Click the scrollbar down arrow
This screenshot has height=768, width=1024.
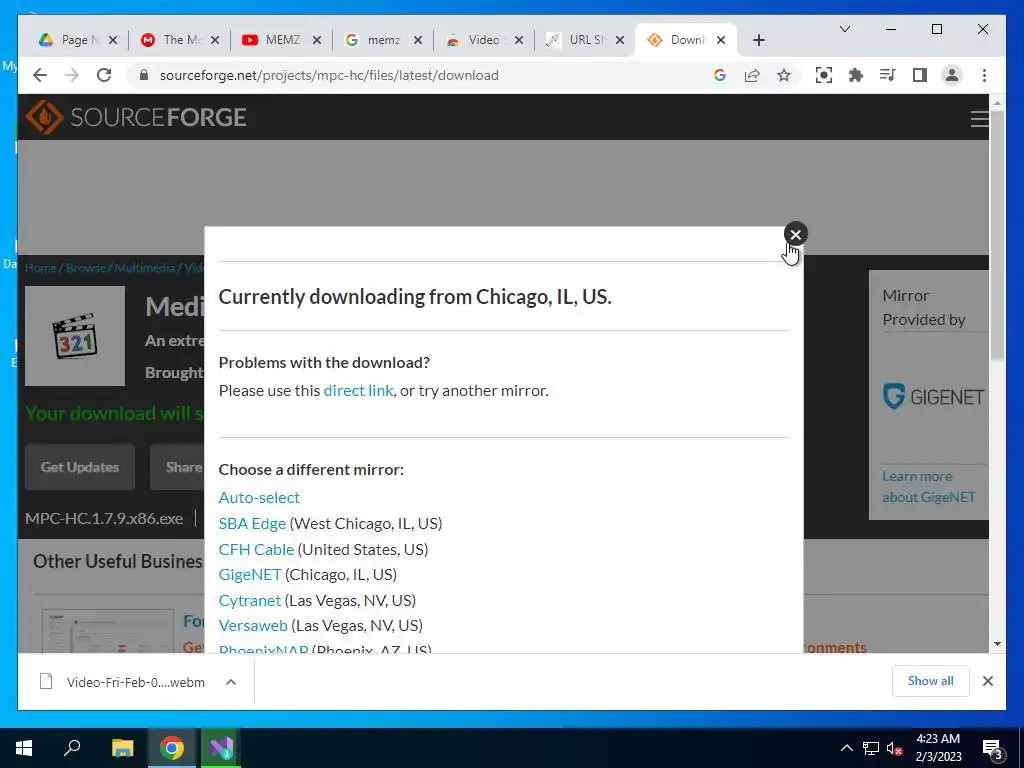[997, 644]
